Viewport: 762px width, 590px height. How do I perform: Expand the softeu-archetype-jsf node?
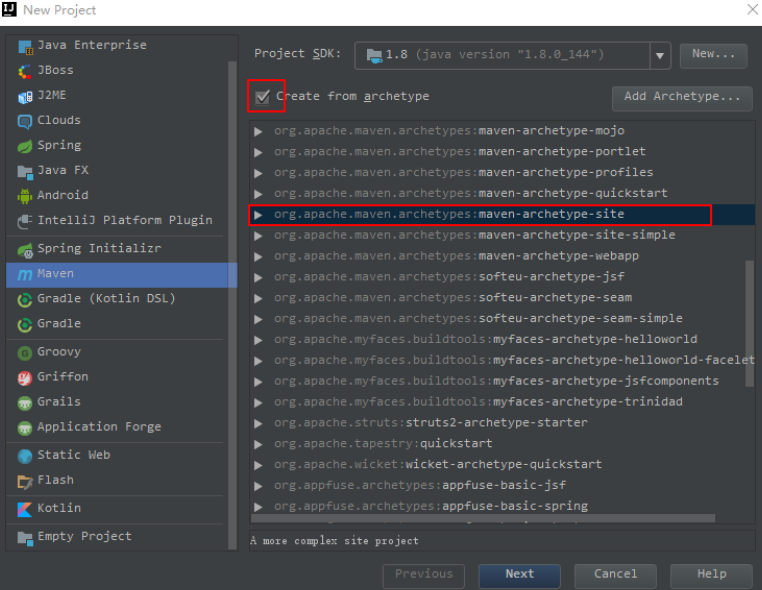(258, 278)
